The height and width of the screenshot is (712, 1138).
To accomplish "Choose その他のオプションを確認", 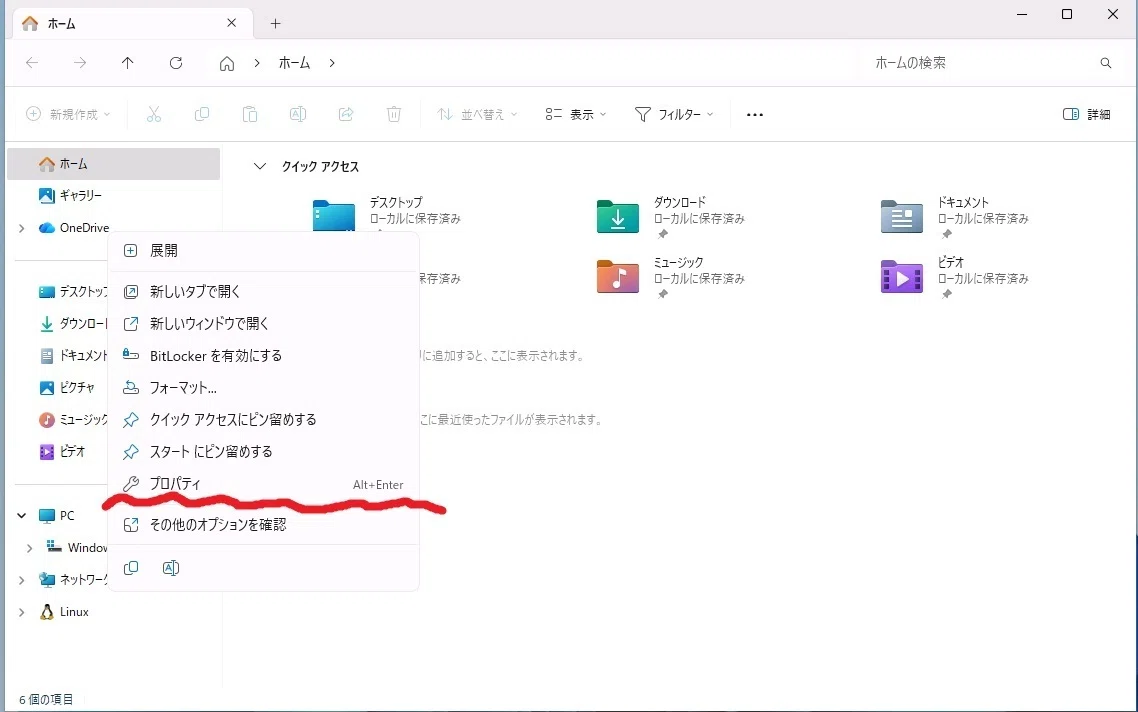I will tap(263, 524).
